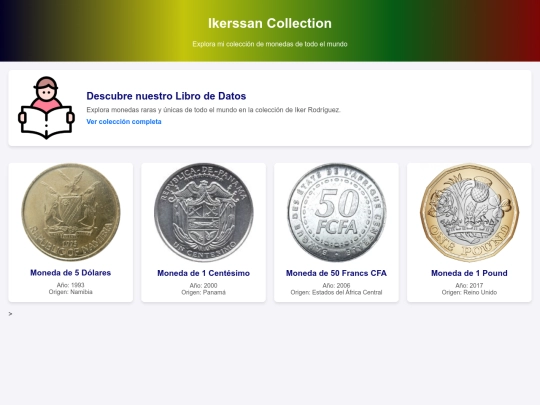540x405 pixels.
Task: Click the Origen: Namibia text
Action: 71,292
